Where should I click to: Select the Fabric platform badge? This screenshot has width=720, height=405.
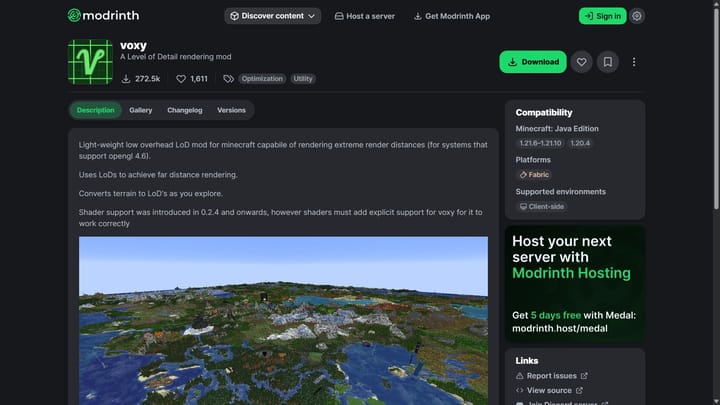[x=534, y=174]
